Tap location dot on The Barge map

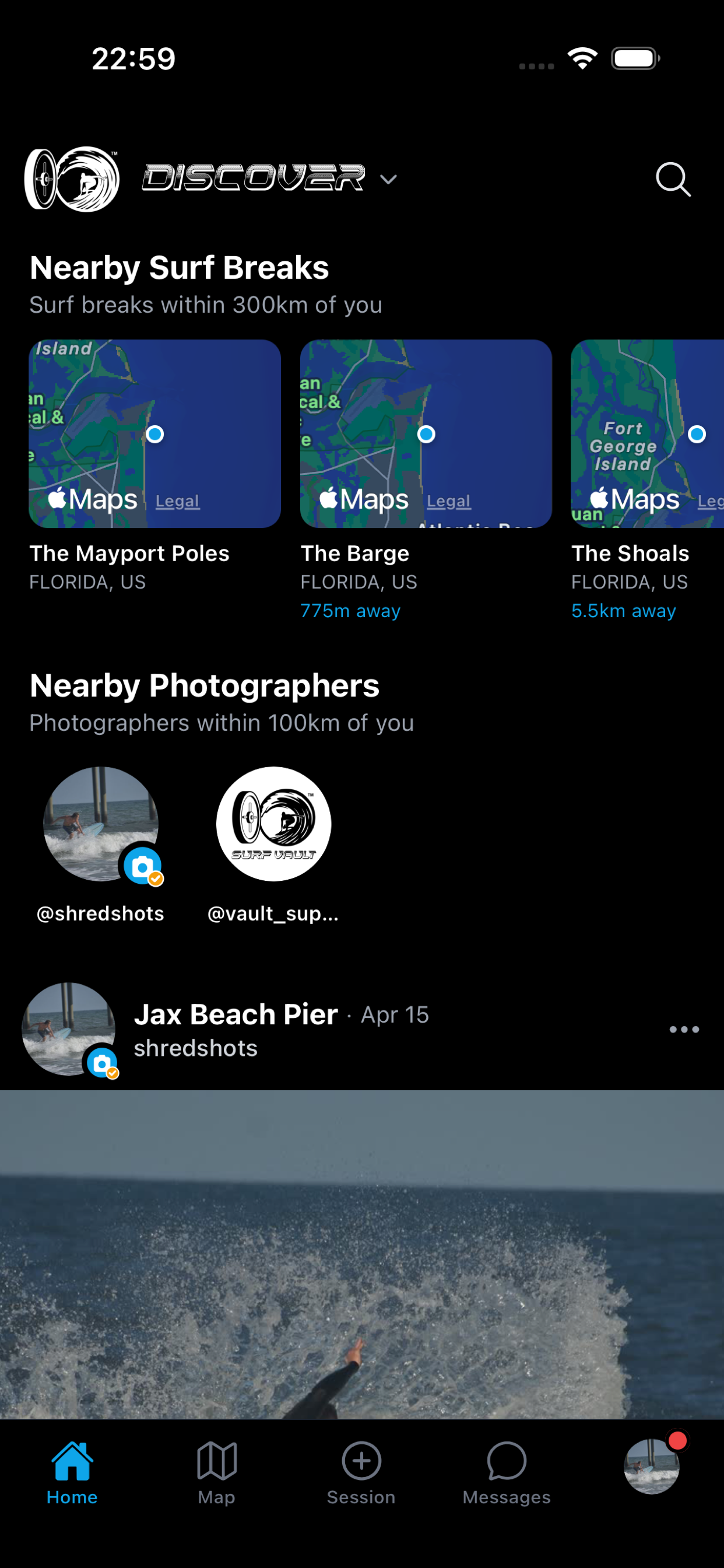pyautogui.click(x=426, y=434)
